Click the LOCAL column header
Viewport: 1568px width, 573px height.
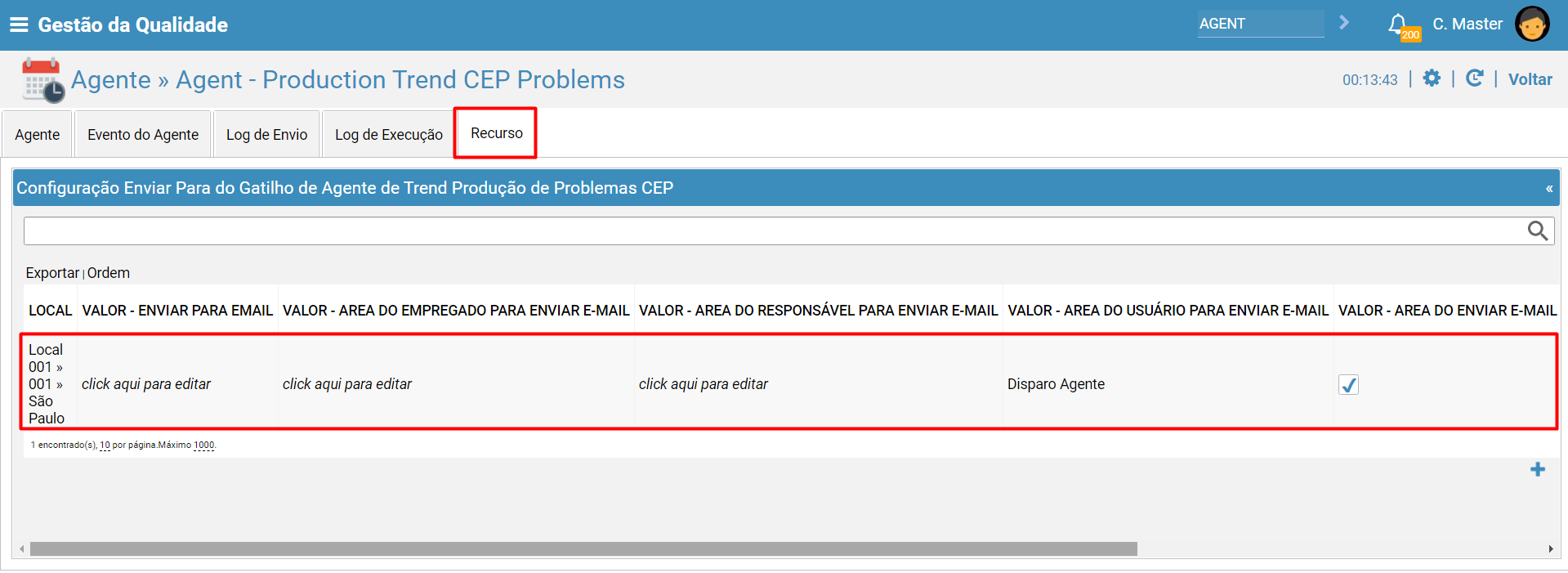(51, 311)
